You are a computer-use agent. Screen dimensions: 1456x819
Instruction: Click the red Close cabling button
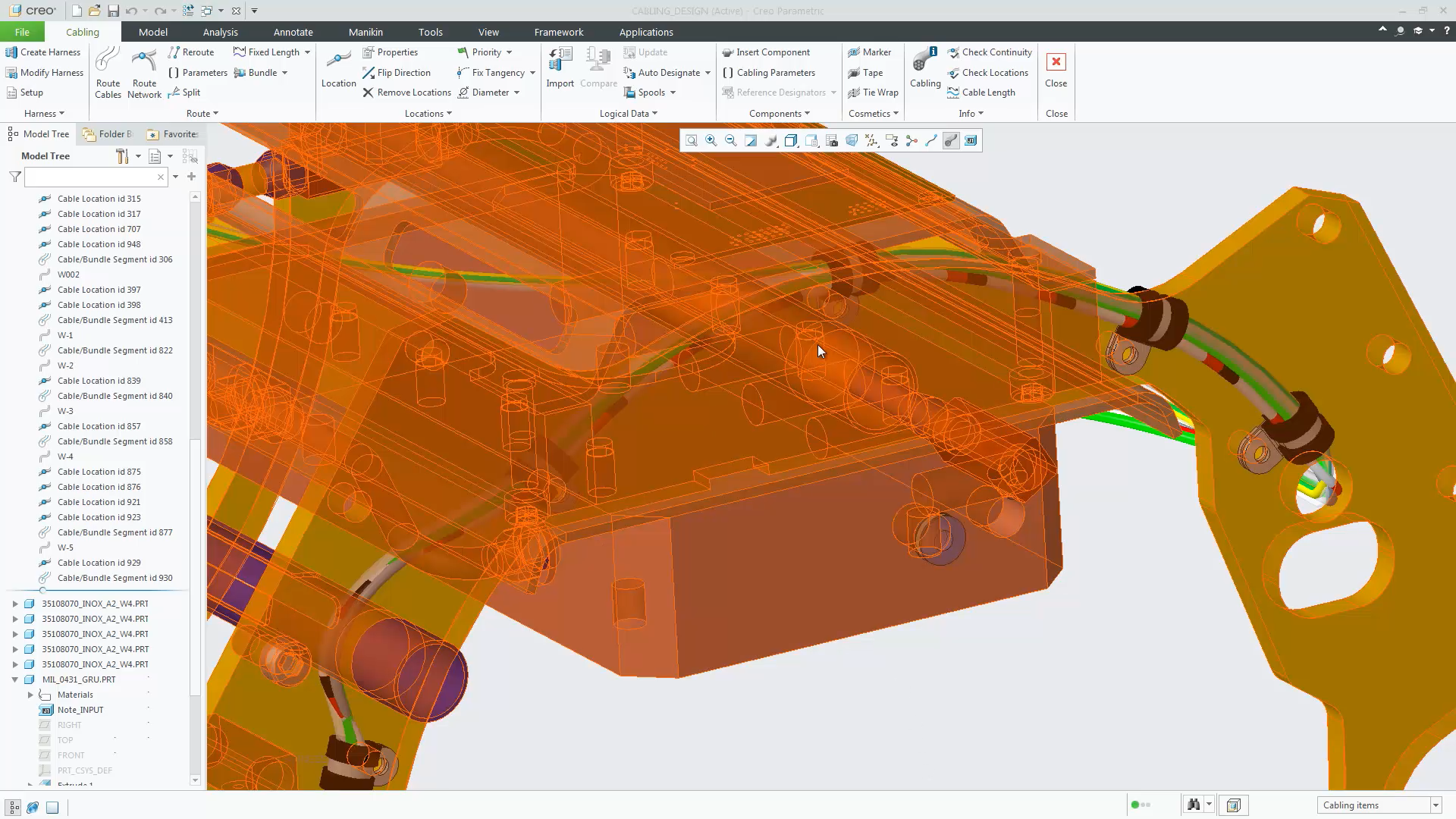tap(1056, 68)
